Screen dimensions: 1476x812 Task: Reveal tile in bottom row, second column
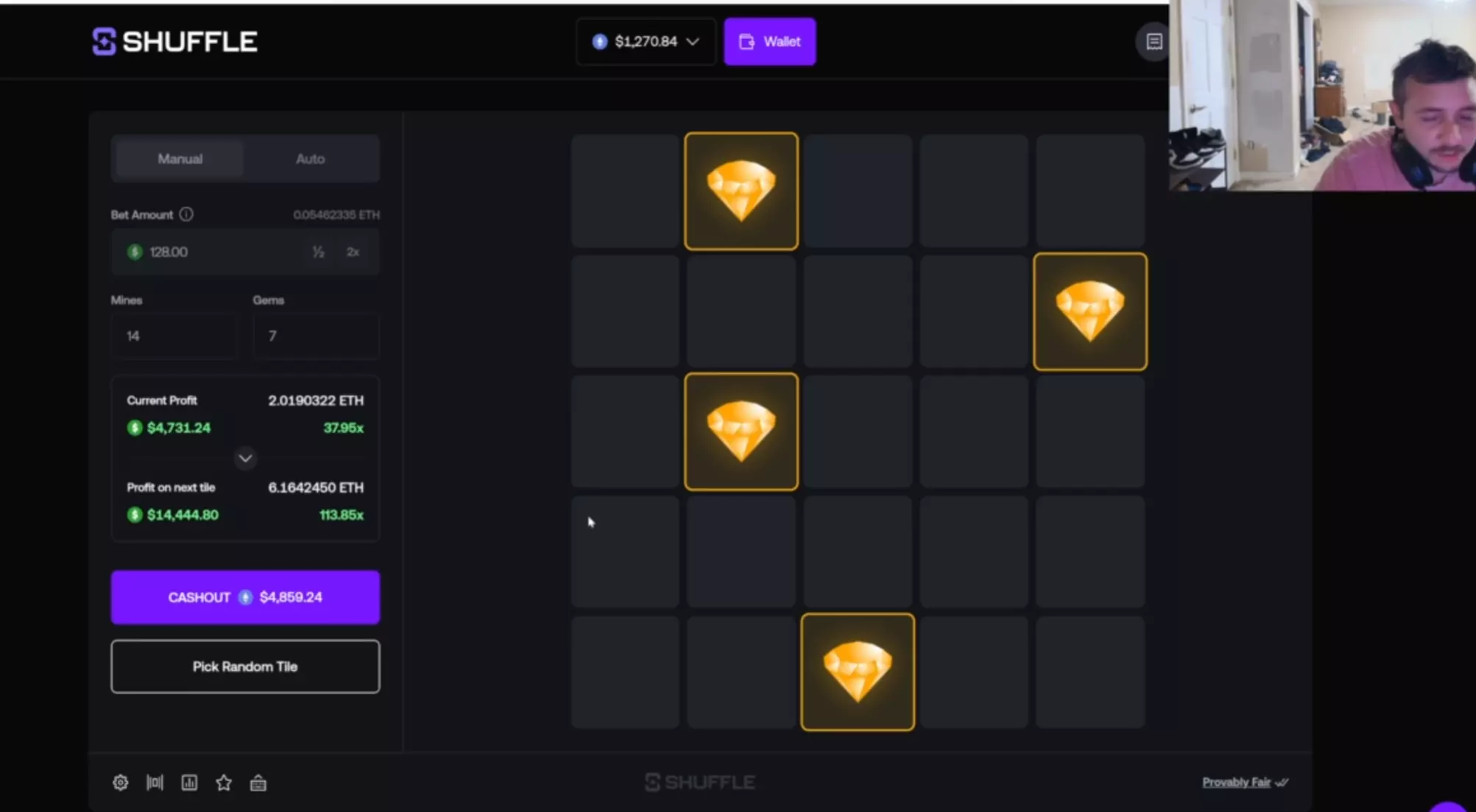(741, 672)
